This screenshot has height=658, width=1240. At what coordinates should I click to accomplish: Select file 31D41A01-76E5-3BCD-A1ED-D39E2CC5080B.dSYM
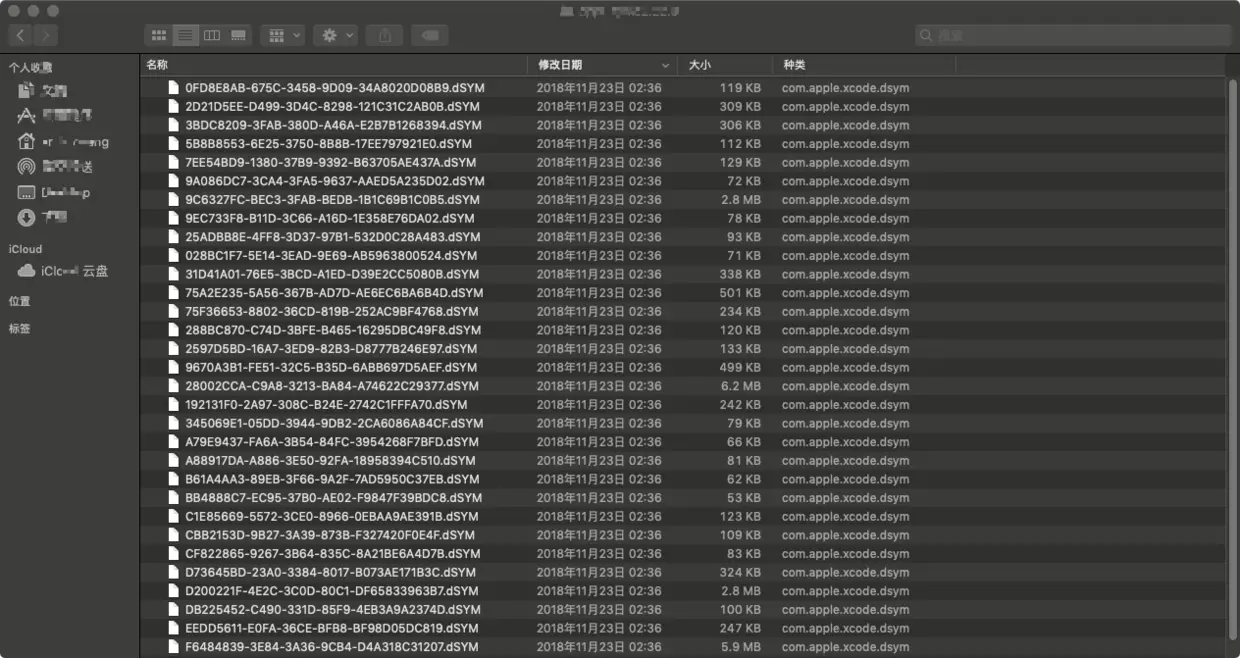click(x=332, y=274)
